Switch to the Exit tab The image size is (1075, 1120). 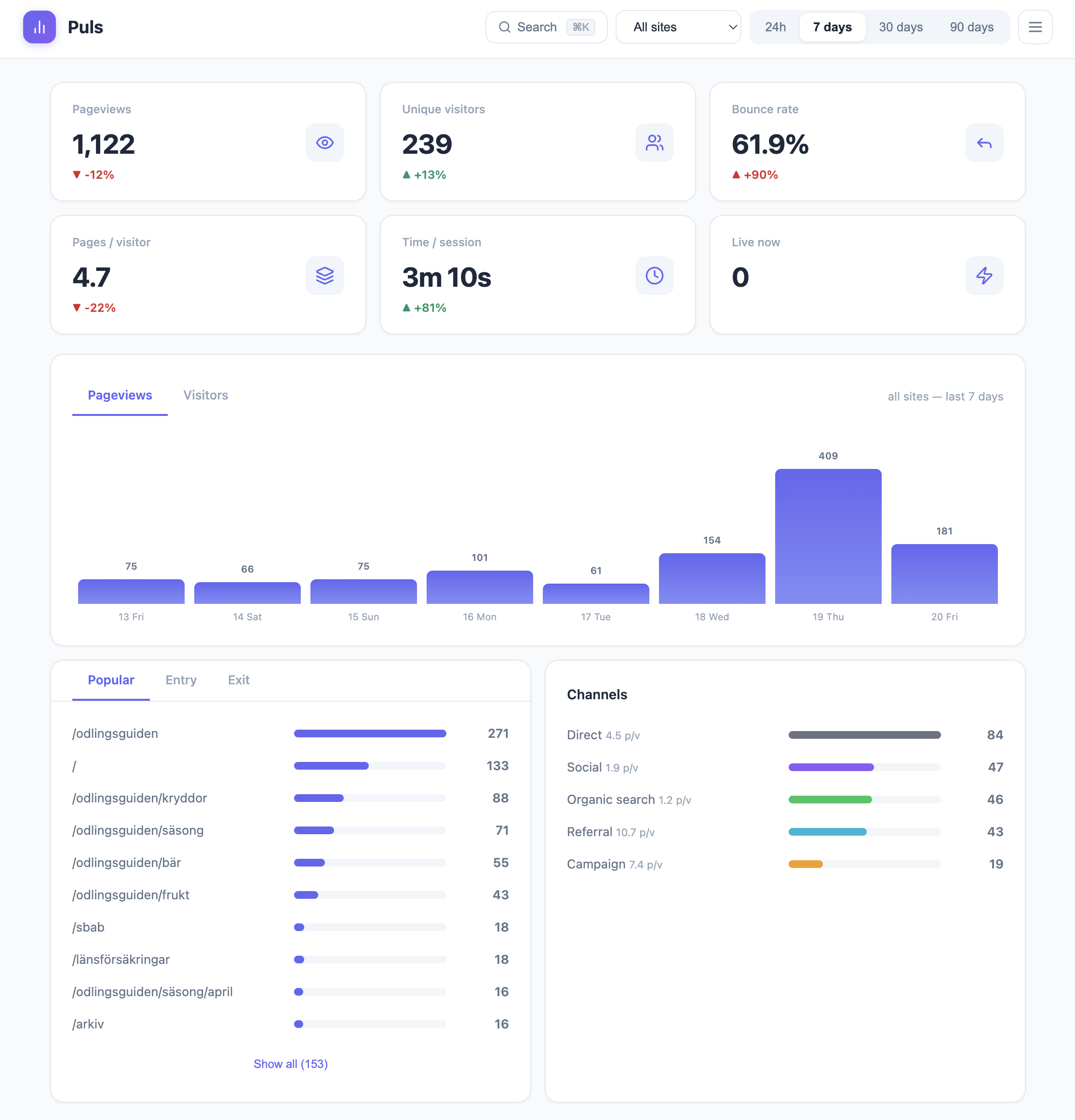tap(238, 680)
